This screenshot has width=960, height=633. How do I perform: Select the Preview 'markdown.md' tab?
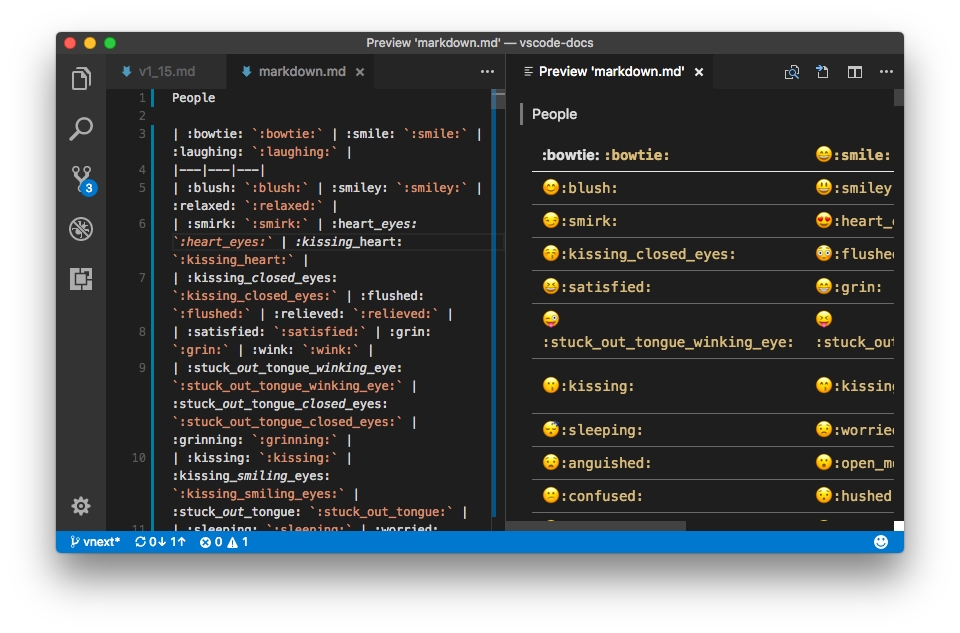(610, 72)
